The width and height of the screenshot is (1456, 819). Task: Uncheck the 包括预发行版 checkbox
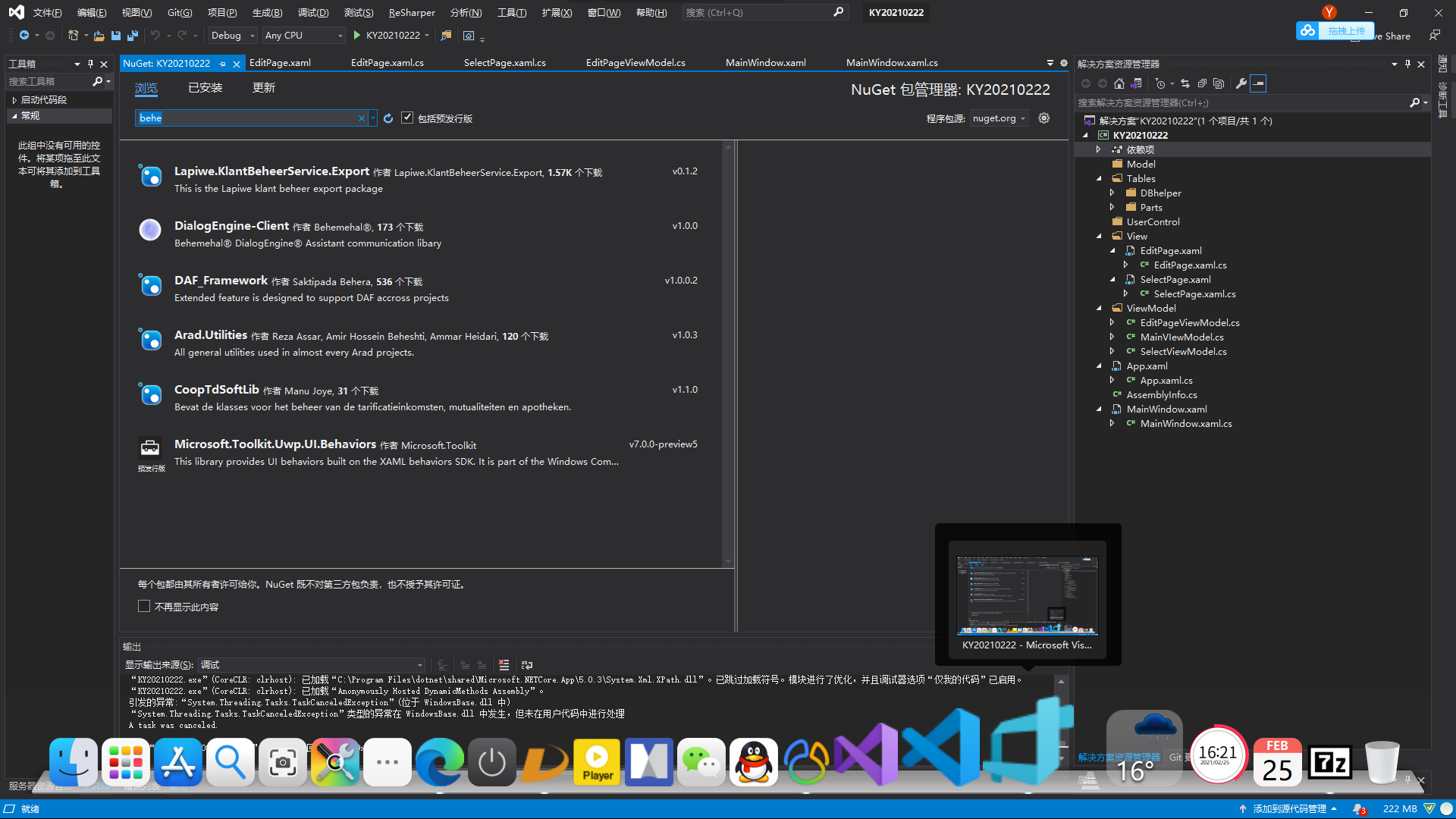(x=407, y=118)
